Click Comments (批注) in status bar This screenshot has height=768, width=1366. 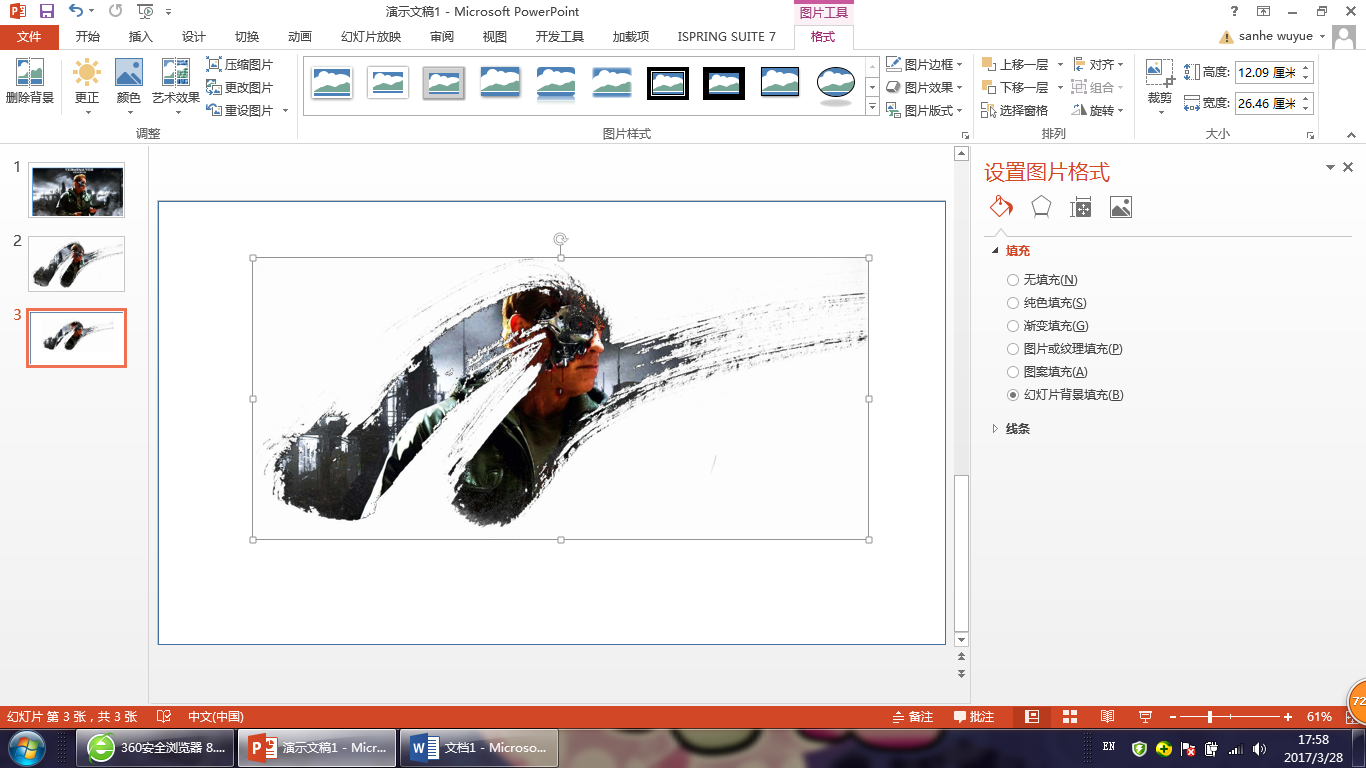pyautogui.click(x=974, y=717)
